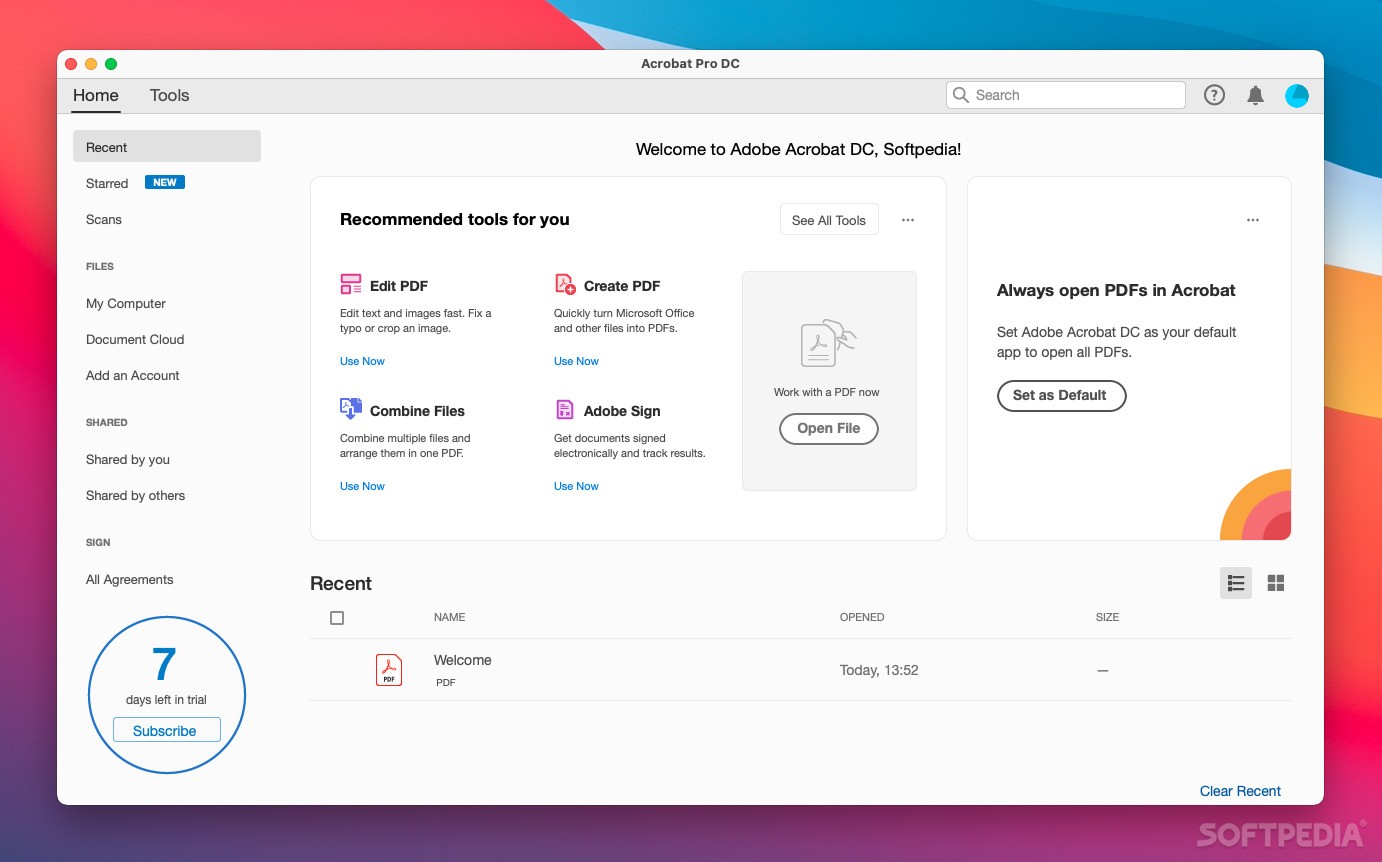Viewport: 1382px width, 862px height.
Task: Sort by the SIZE column header
Action: click(1107, 617)
